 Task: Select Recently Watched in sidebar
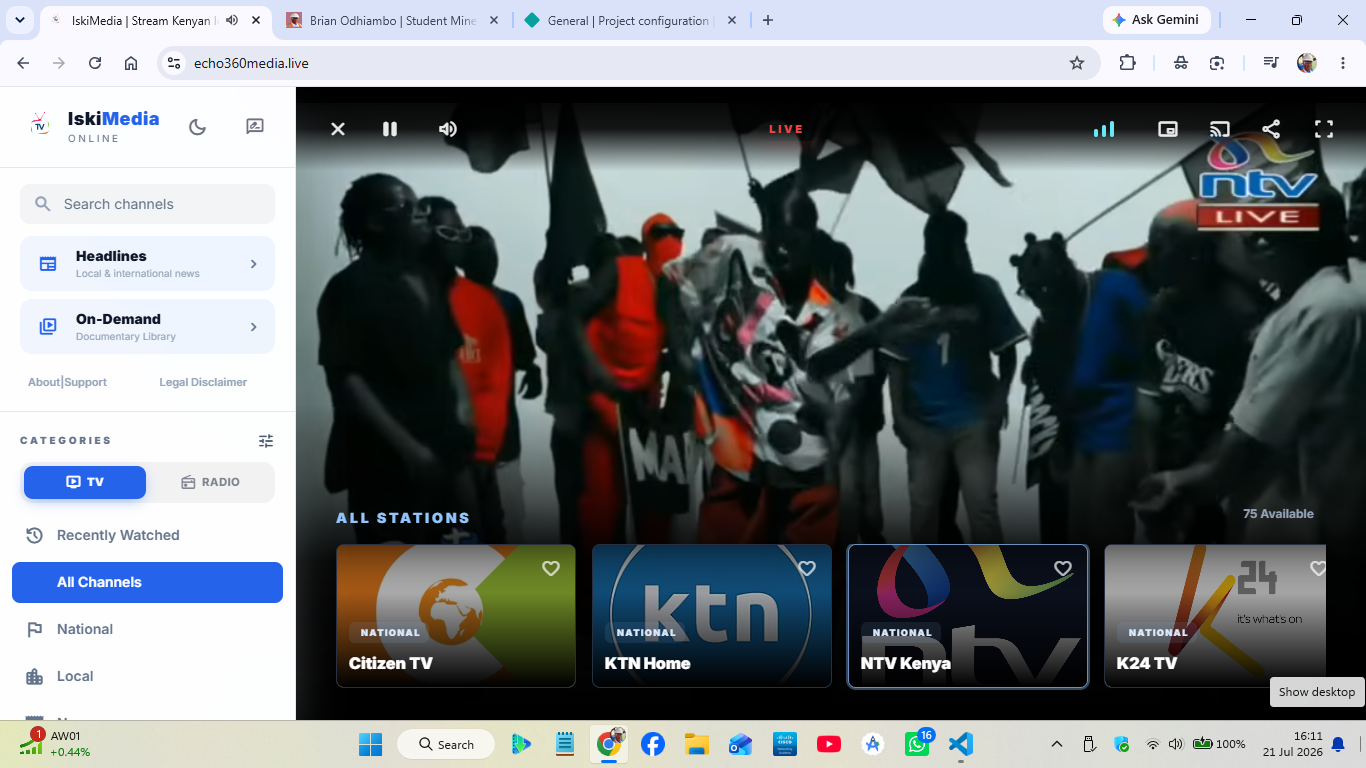click(147, 535)
